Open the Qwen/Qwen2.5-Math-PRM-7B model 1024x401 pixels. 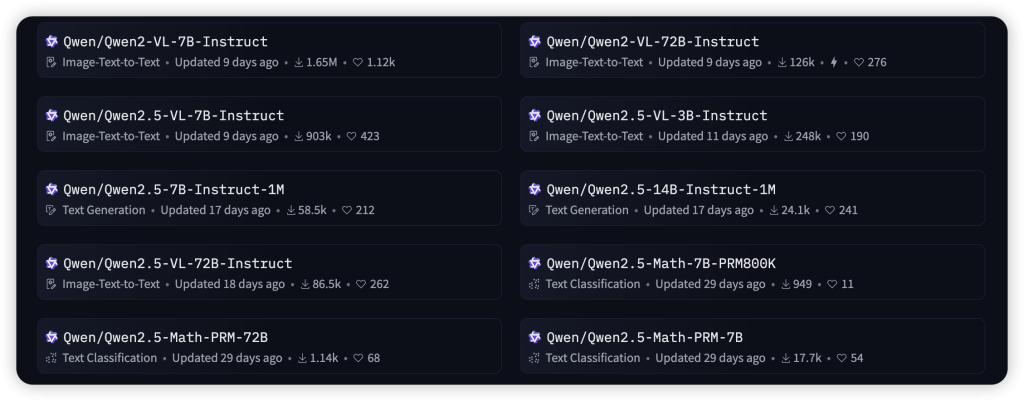point(644,338)
